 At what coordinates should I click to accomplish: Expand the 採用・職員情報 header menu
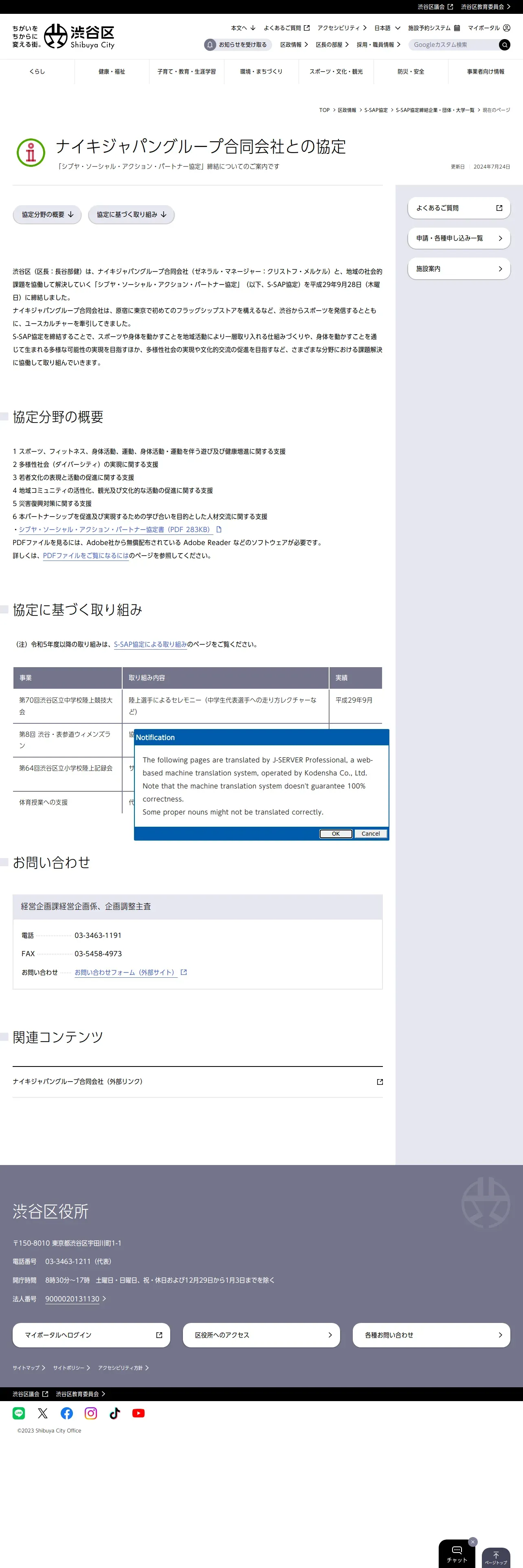[x=378, y=45]
